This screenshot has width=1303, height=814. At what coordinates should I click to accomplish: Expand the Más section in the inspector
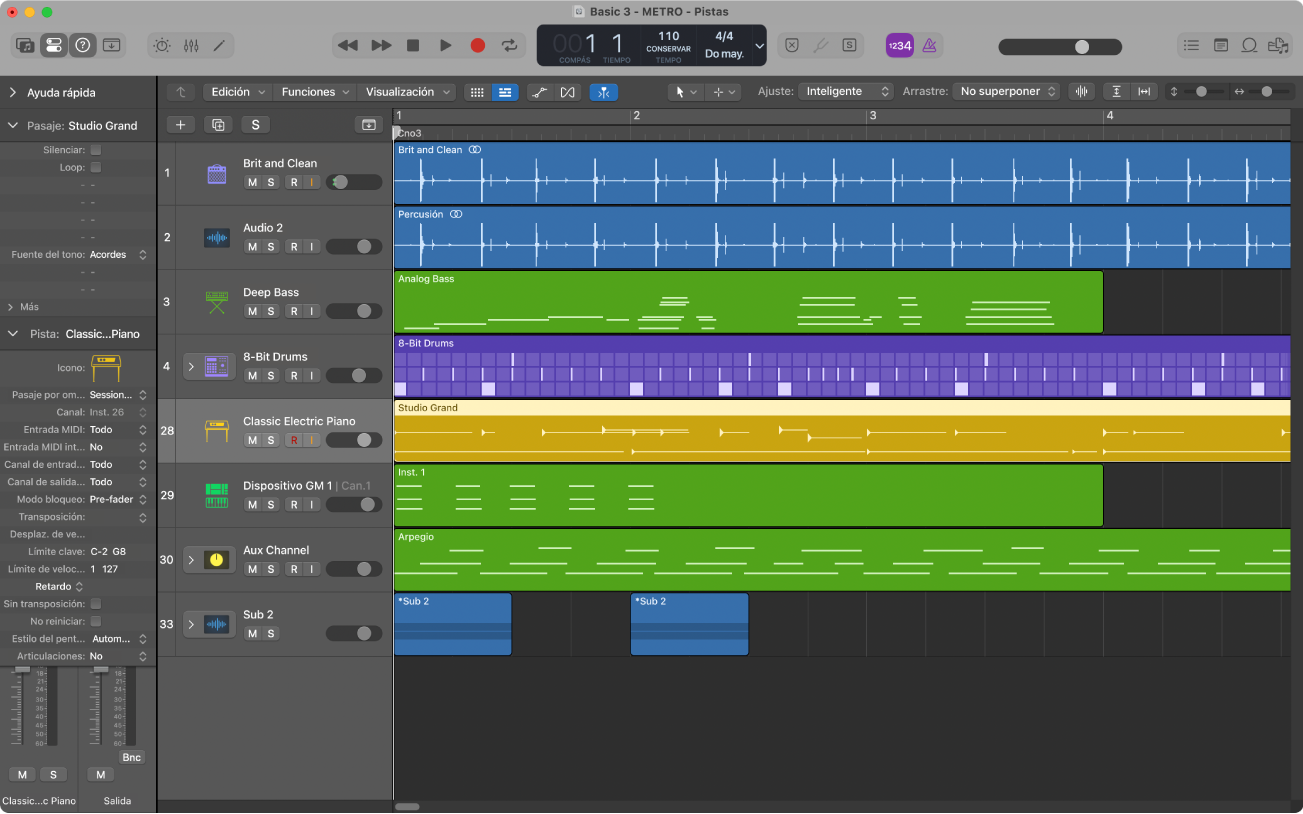(27, 306)
